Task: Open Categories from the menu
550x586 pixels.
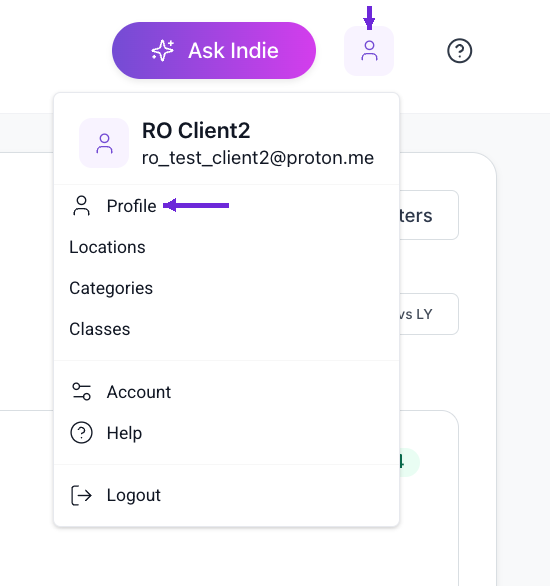Action: point(226,288)
